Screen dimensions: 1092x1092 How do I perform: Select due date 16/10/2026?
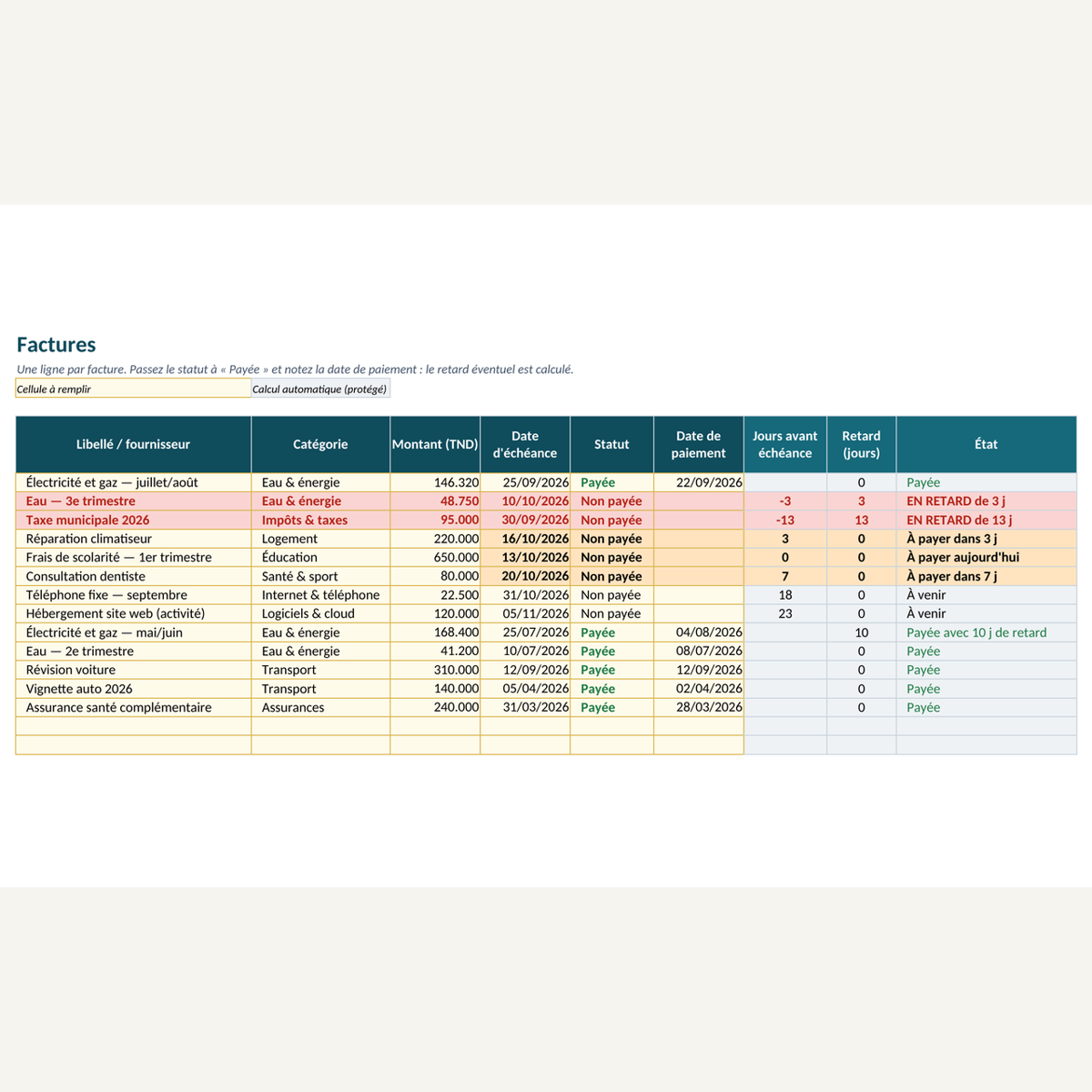[525, 539]
